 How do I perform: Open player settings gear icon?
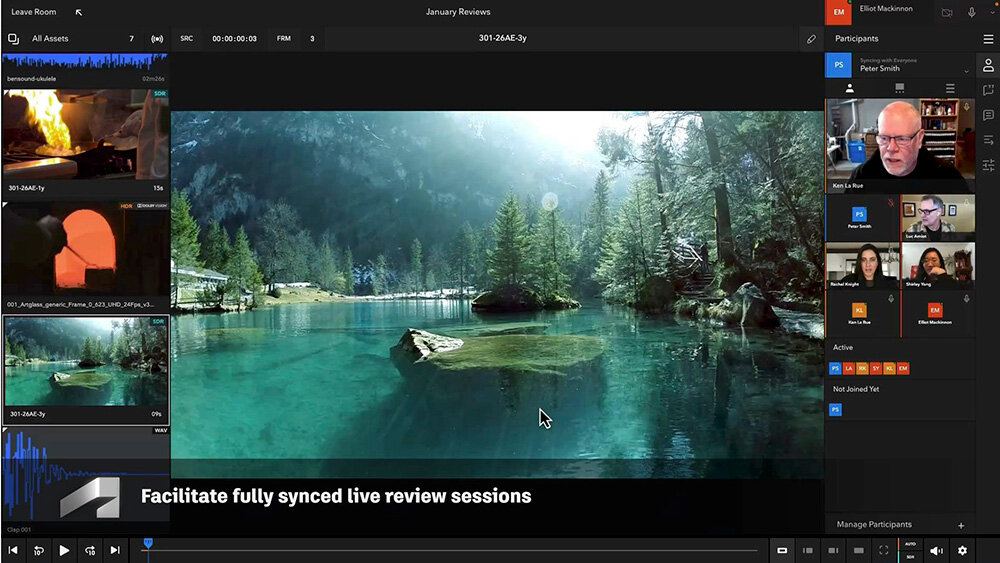coord(962,550)
